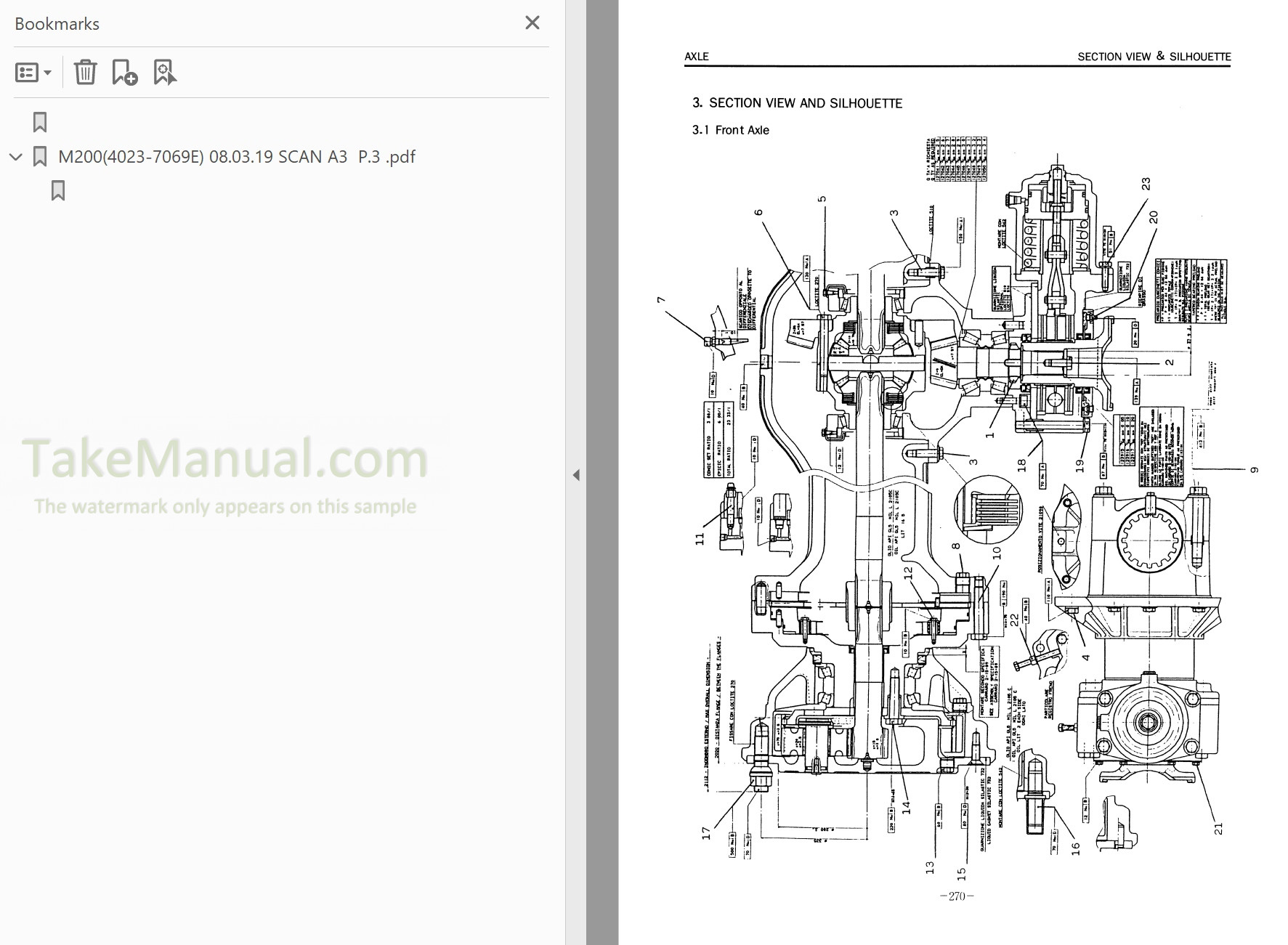Open the bookmark options menu icon
This screenshot has width=1288, height=945.
pyautogui.click(x=28, y=72)
